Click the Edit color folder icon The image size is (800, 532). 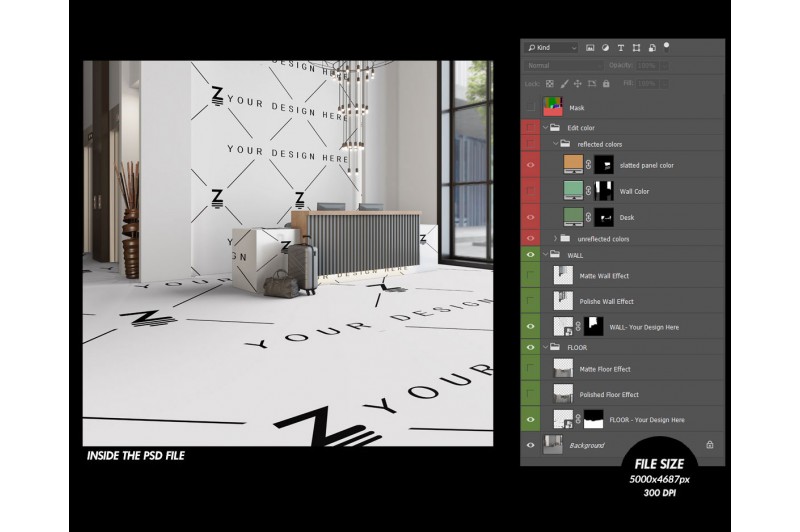[555, 128]
